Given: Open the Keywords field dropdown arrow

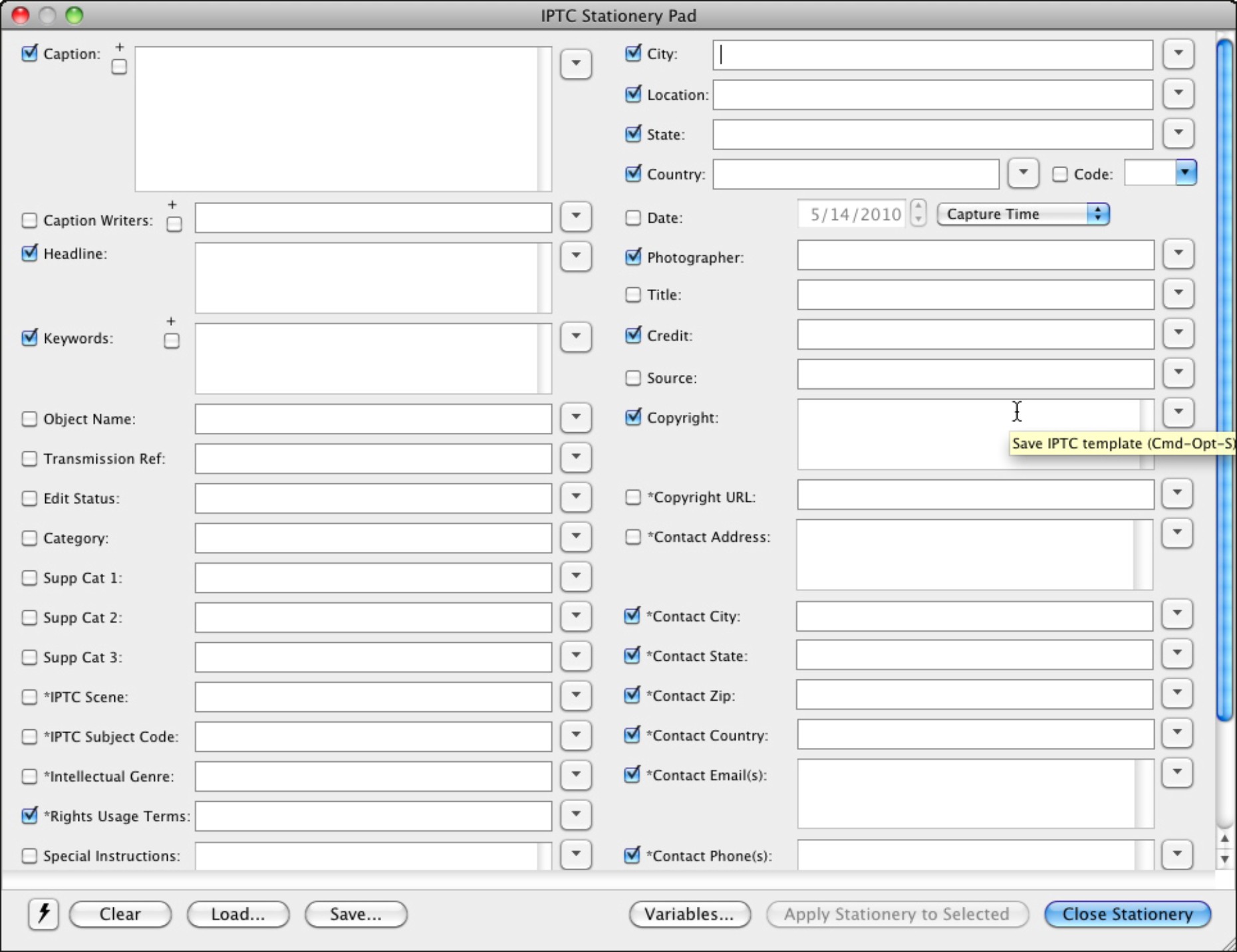Looking at the screenshot, I should click(x=576, y=336).
